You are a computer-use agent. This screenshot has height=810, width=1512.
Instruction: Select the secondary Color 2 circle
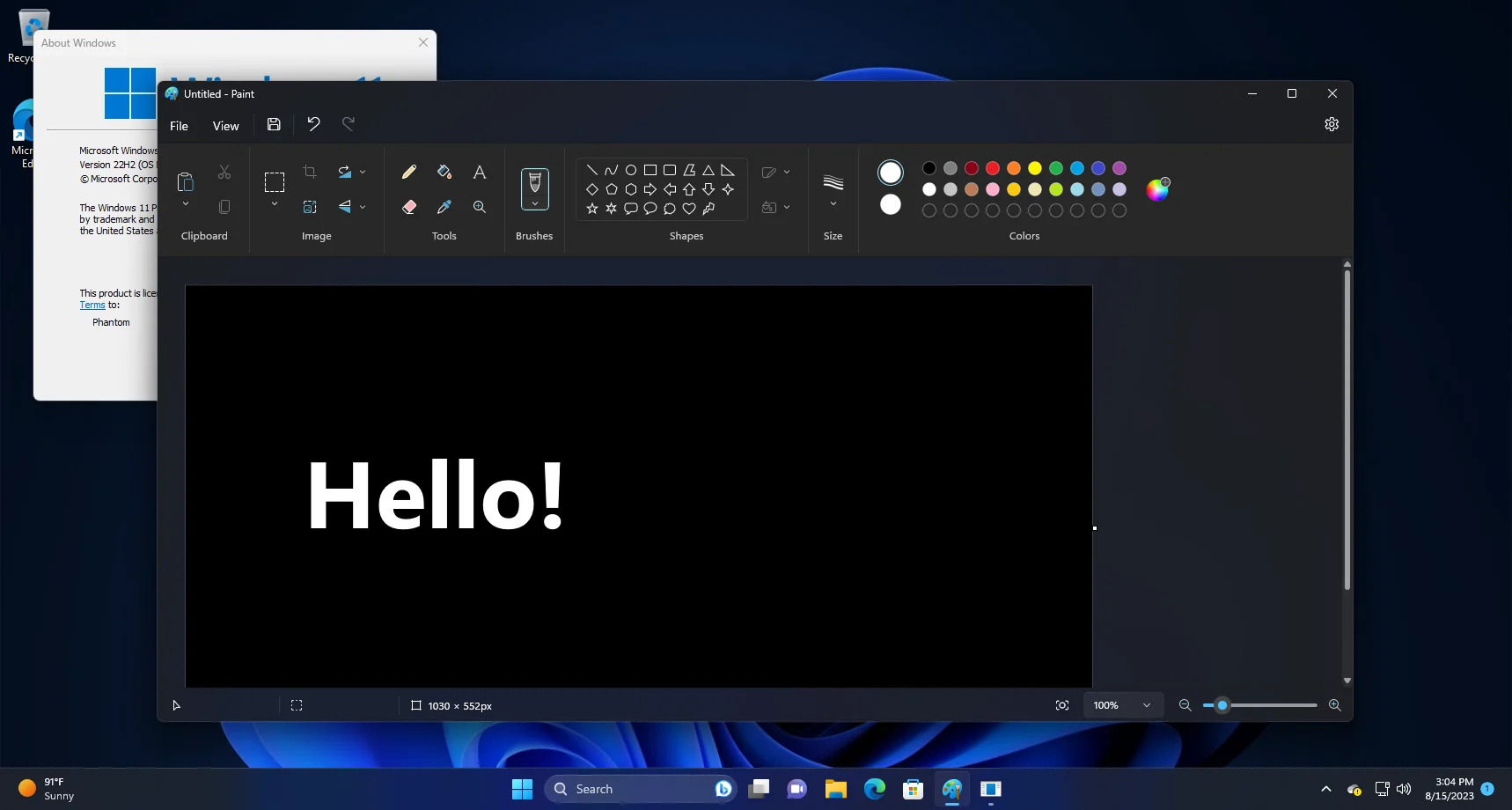point(890,204)
